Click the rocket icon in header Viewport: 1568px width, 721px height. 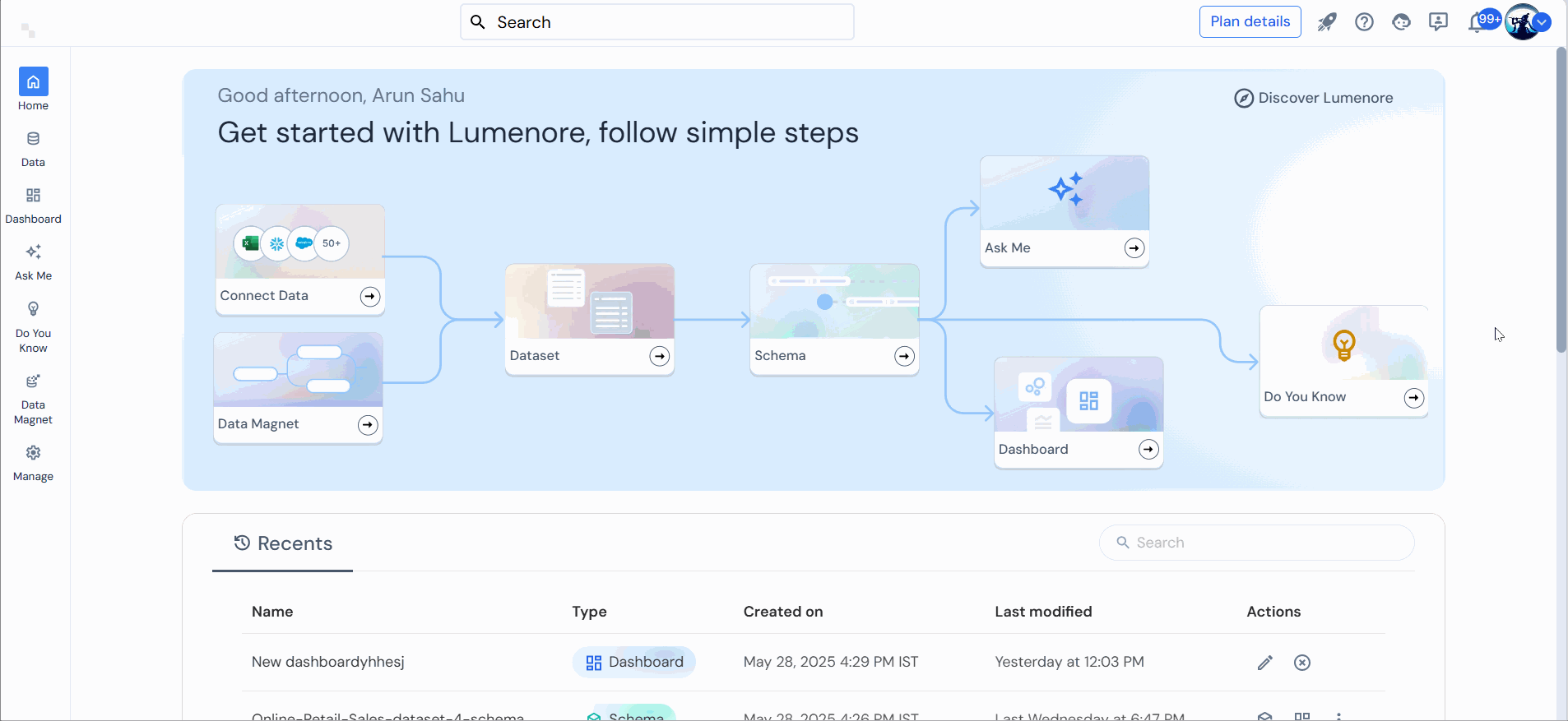1327,22
